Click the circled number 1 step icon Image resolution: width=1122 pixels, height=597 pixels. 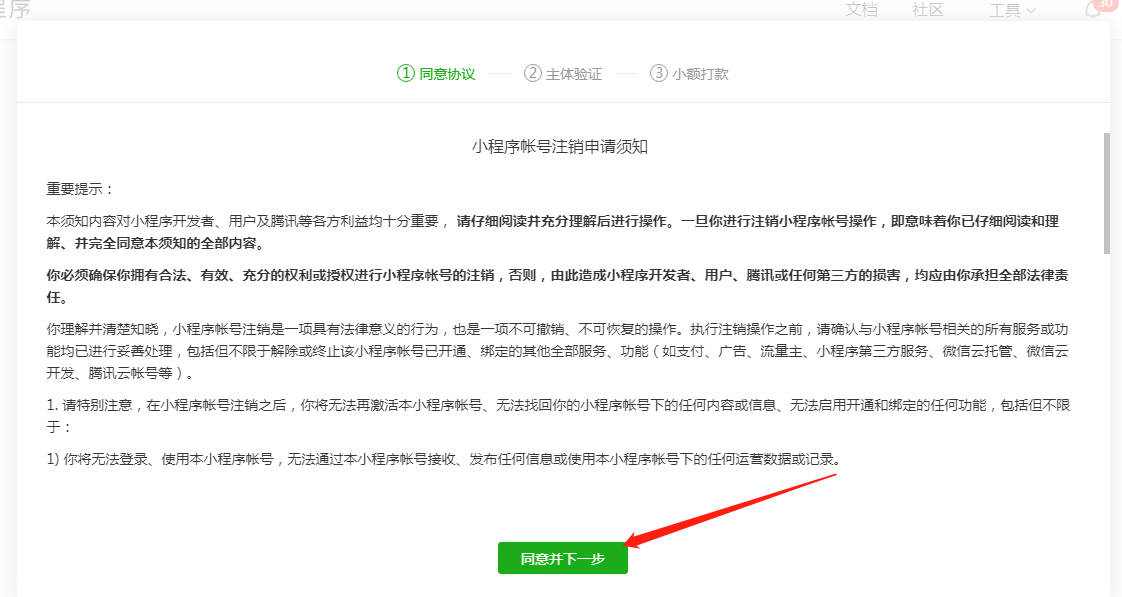coord(405,73)
